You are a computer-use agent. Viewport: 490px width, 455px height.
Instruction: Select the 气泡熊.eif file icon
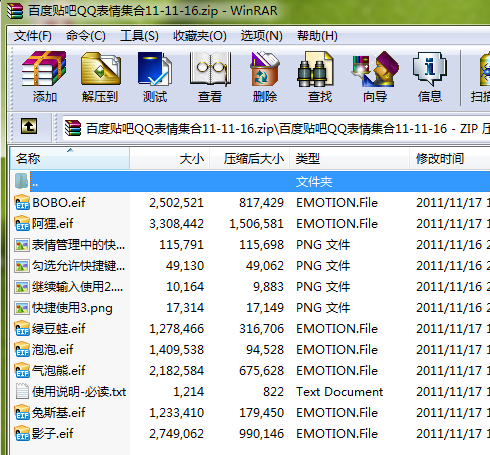pos(22,371)
